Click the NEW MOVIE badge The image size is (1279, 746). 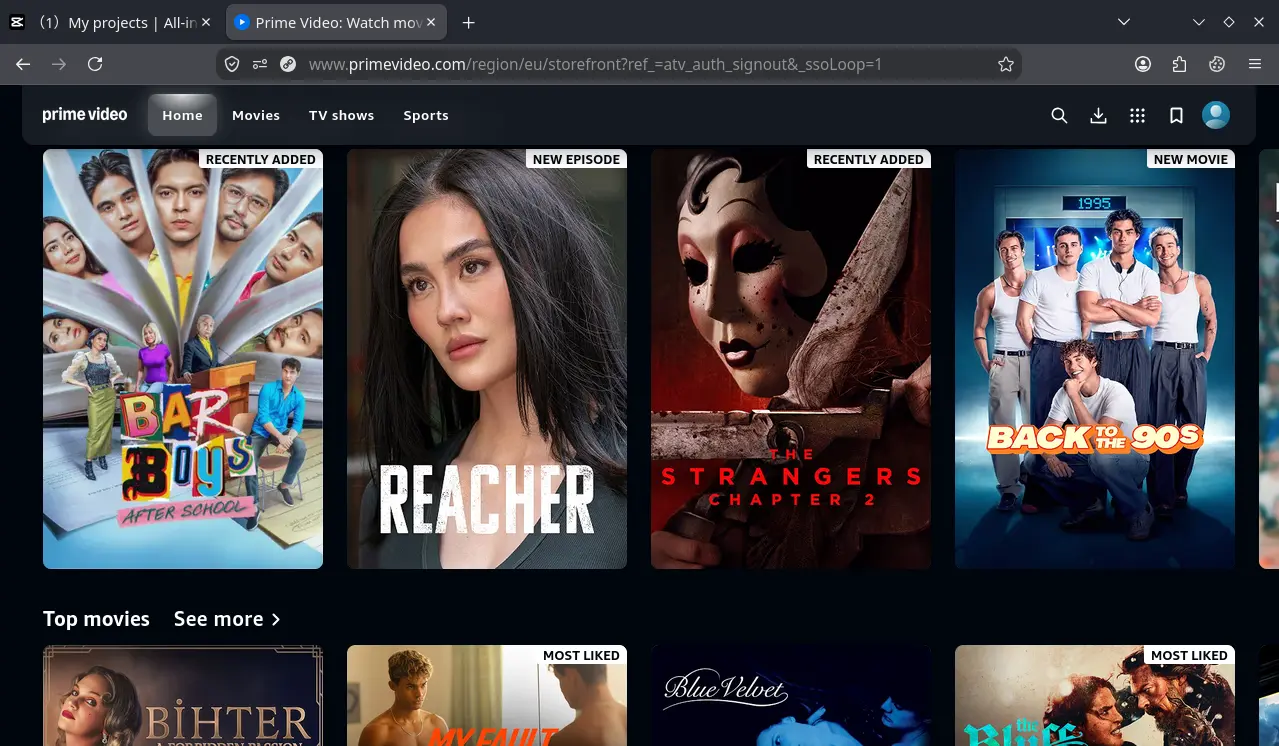click(x=1190, y=159)
